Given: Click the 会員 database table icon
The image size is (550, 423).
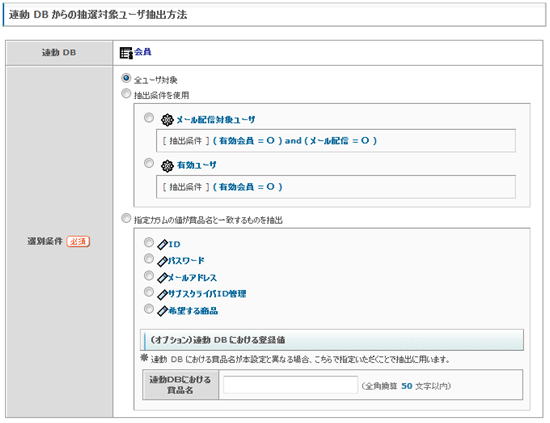Looking at the screenshot, I should point(126,53).
